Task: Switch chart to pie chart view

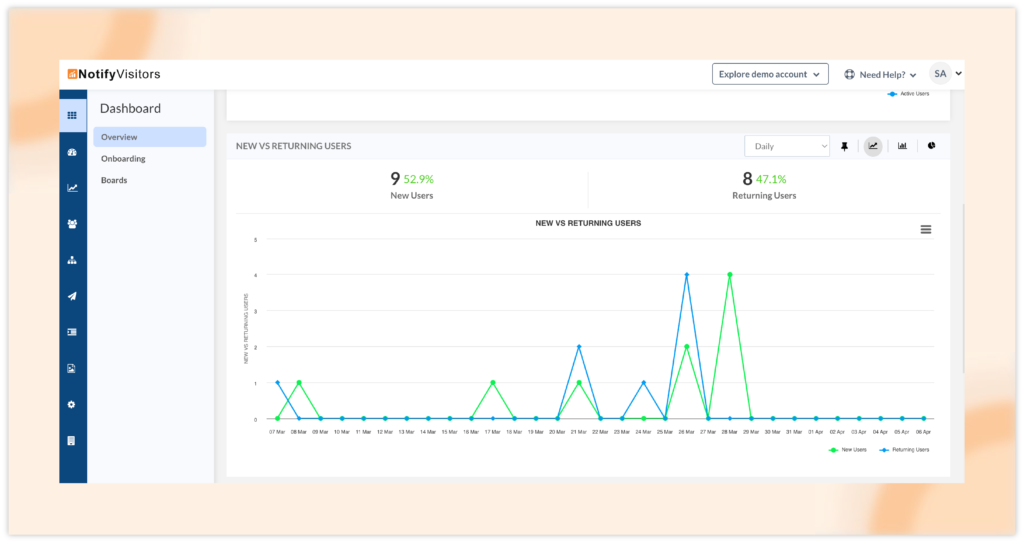Action: click(x=931, y=146)
